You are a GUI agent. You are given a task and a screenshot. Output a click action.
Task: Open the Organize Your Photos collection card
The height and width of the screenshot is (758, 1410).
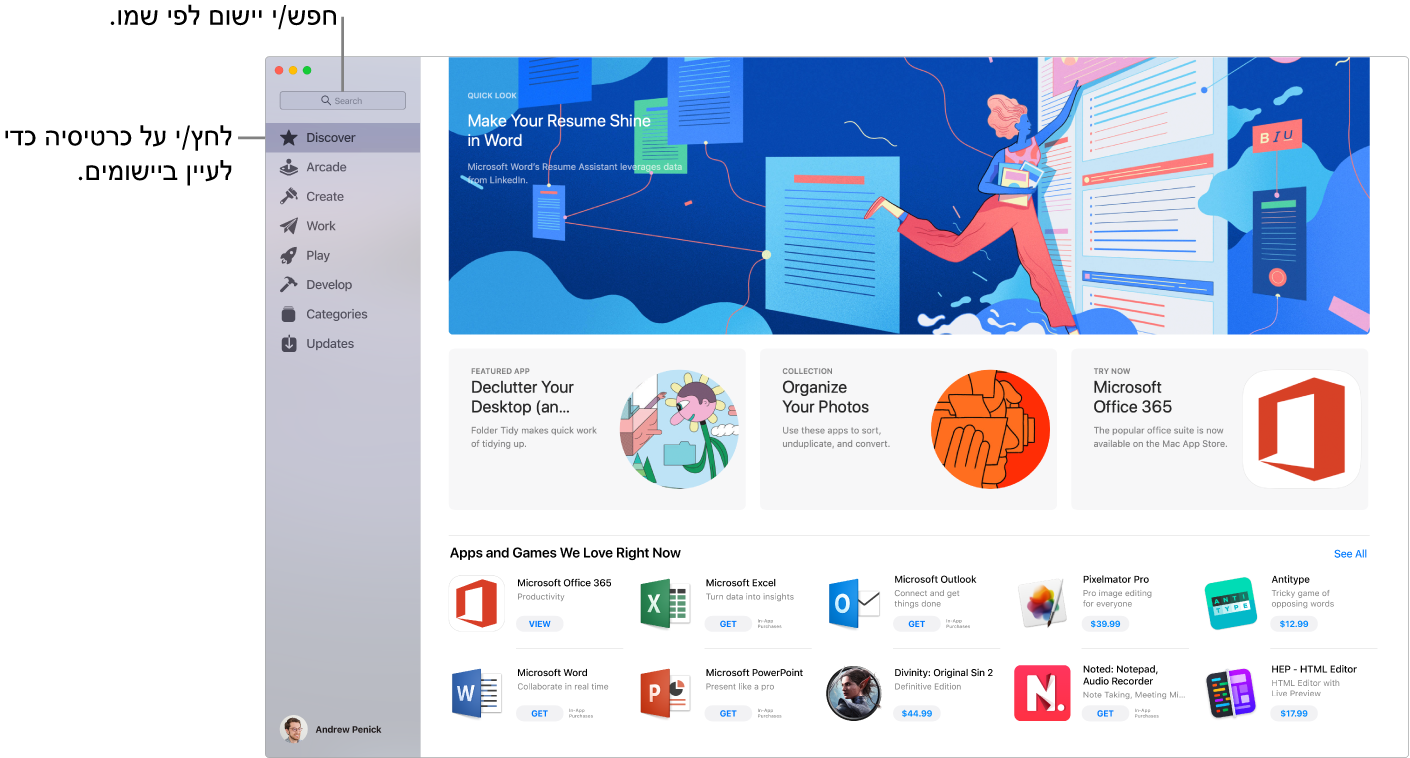(x=908, y=429)
